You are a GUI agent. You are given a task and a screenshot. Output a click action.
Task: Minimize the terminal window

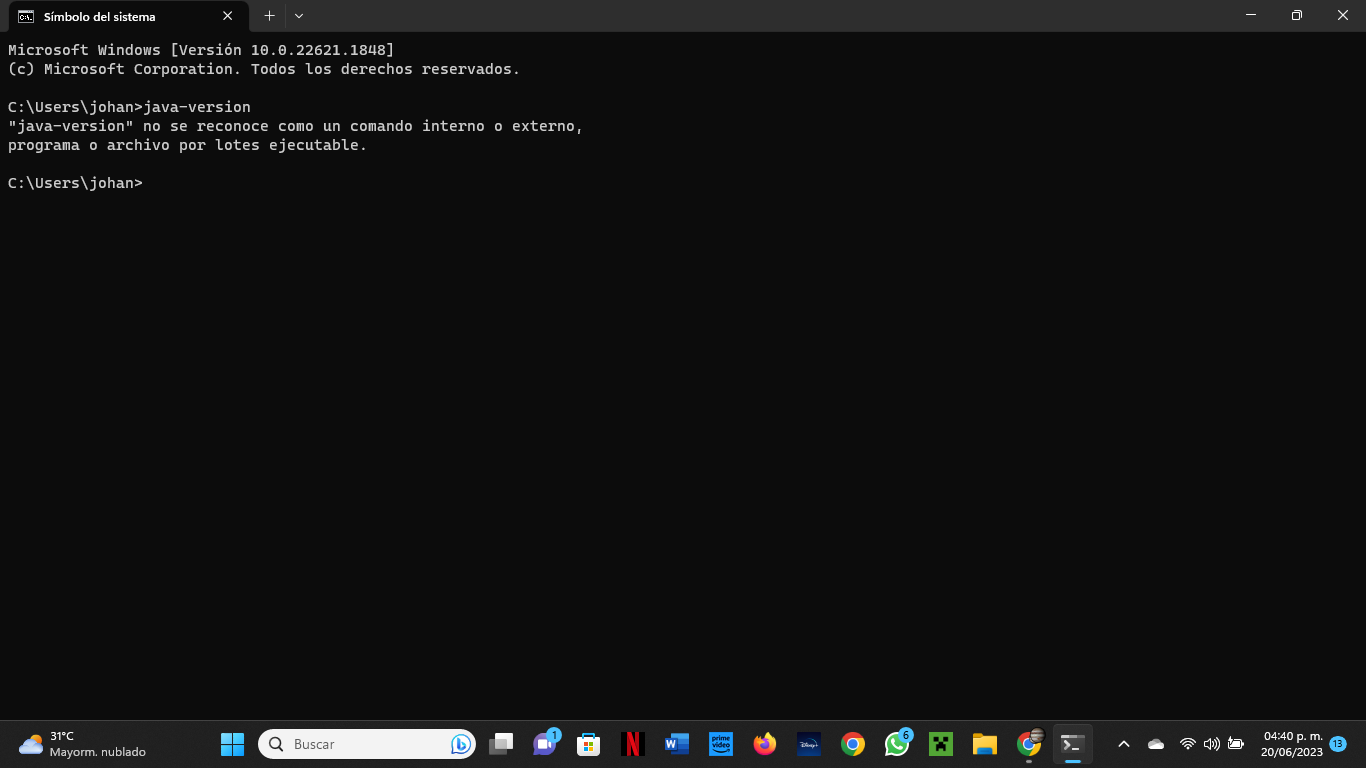(1251, 15)
